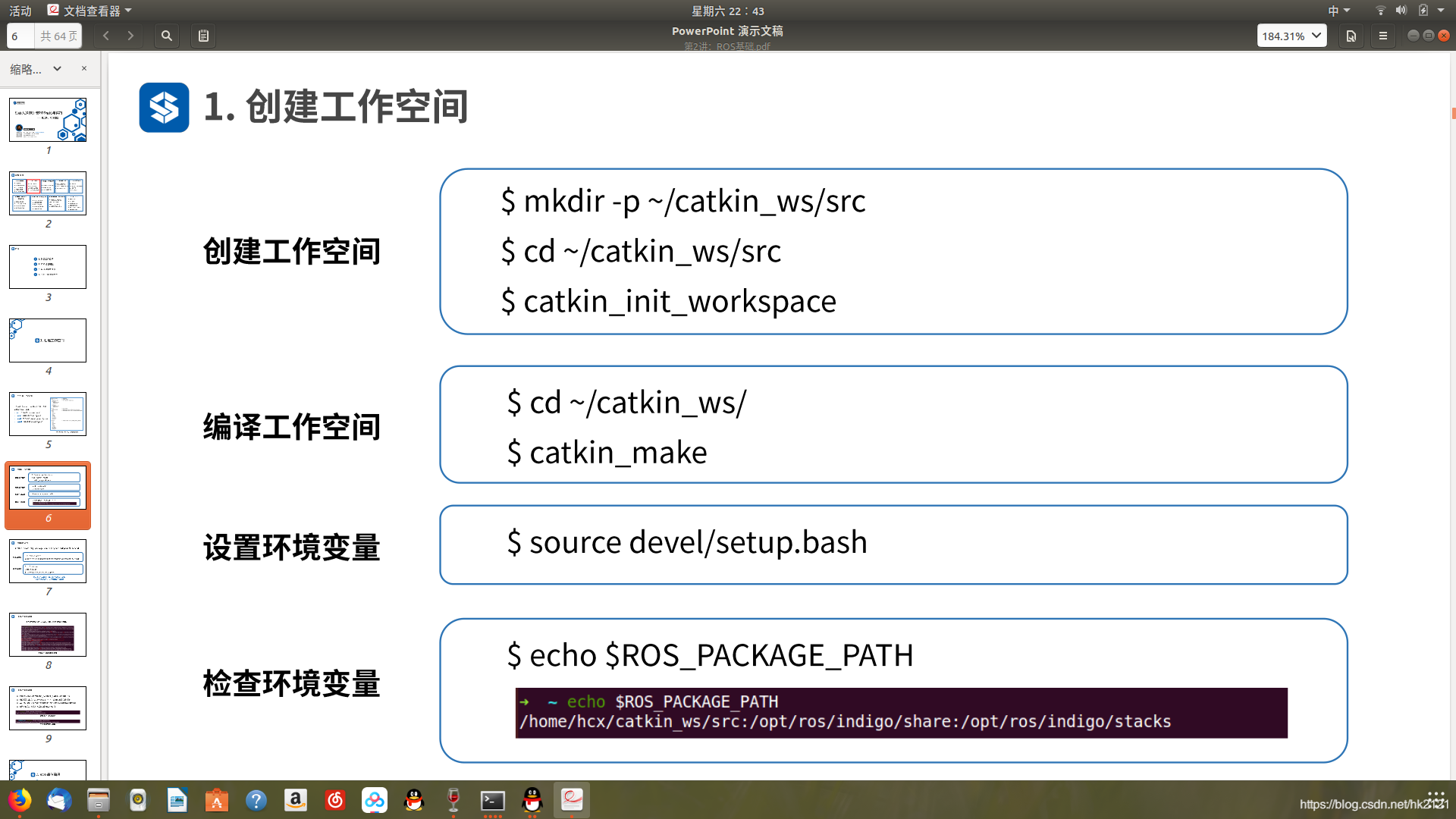
Task: Click the volume speaker icon
Action: pyautogui.click(x=1401, y=11)
